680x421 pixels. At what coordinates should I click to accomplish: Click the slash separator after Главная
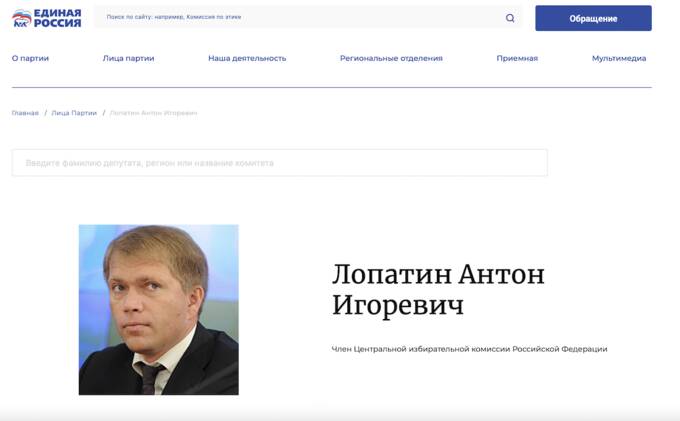coord(45,113)
